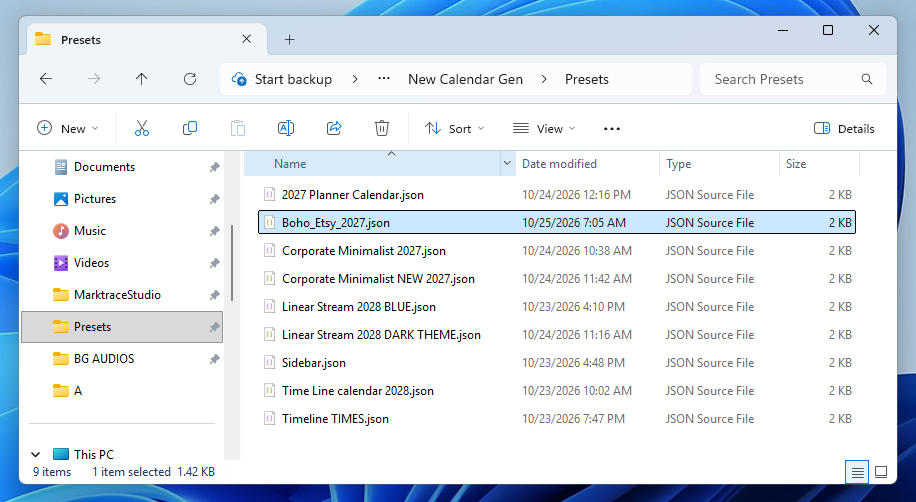Navigate to New Calendar Gen breadcrumb
This screenshot has width=916, height=502.
coord(465,79)
